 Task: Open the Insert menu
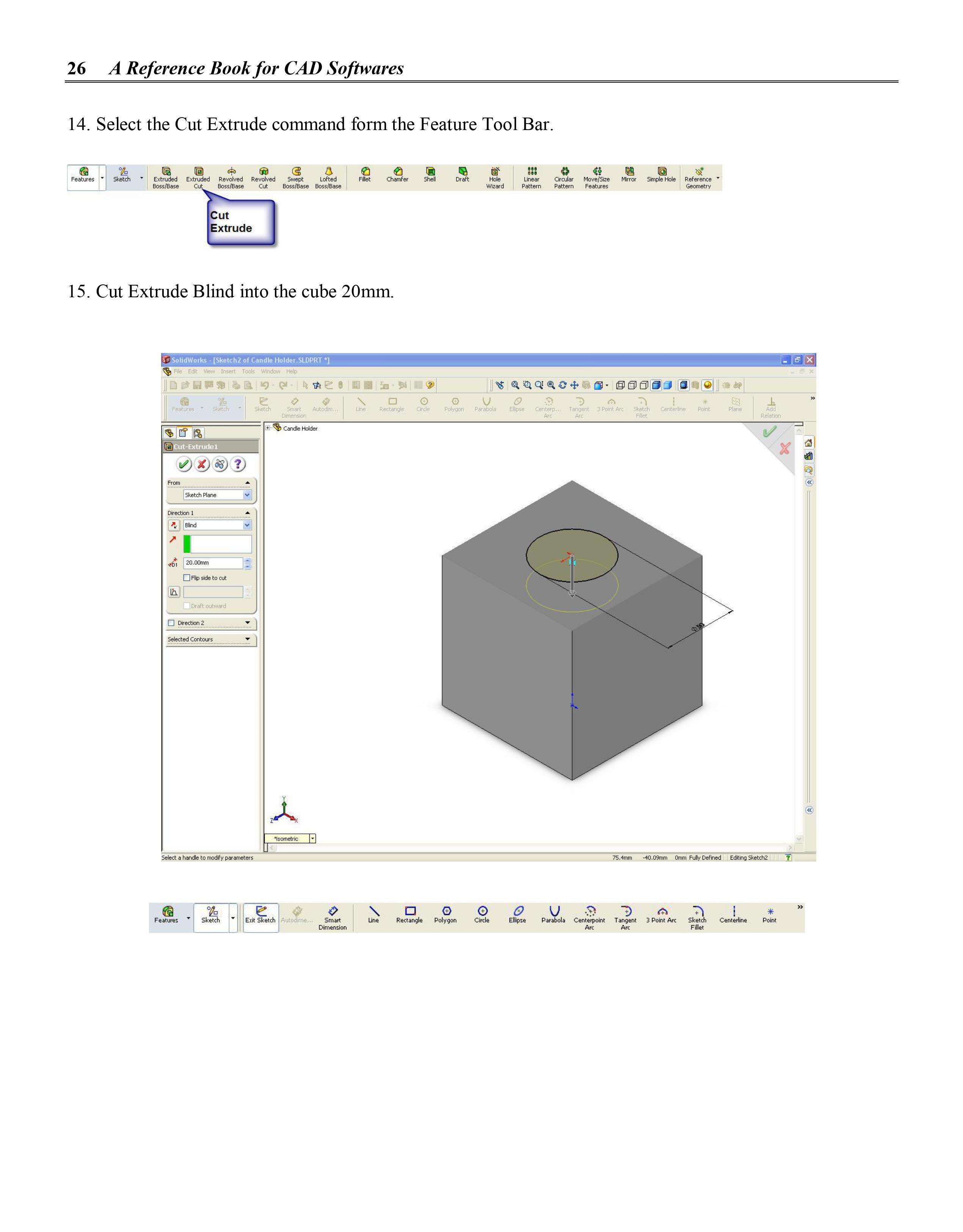click(x=228, y=371)
